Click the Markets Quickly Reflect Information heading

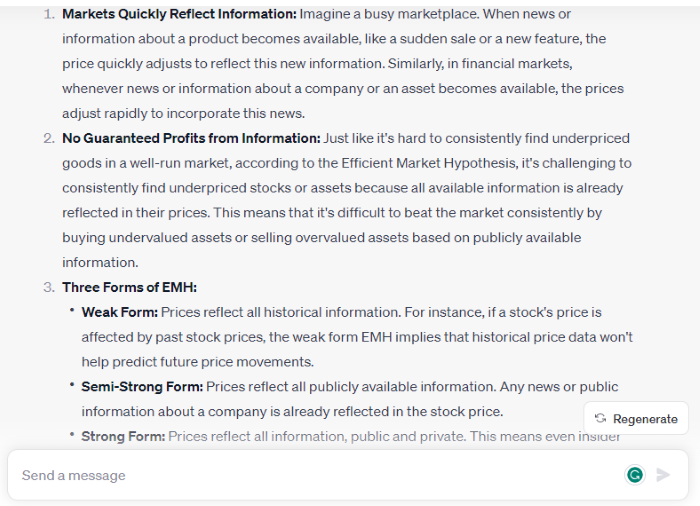coord(179,14)
